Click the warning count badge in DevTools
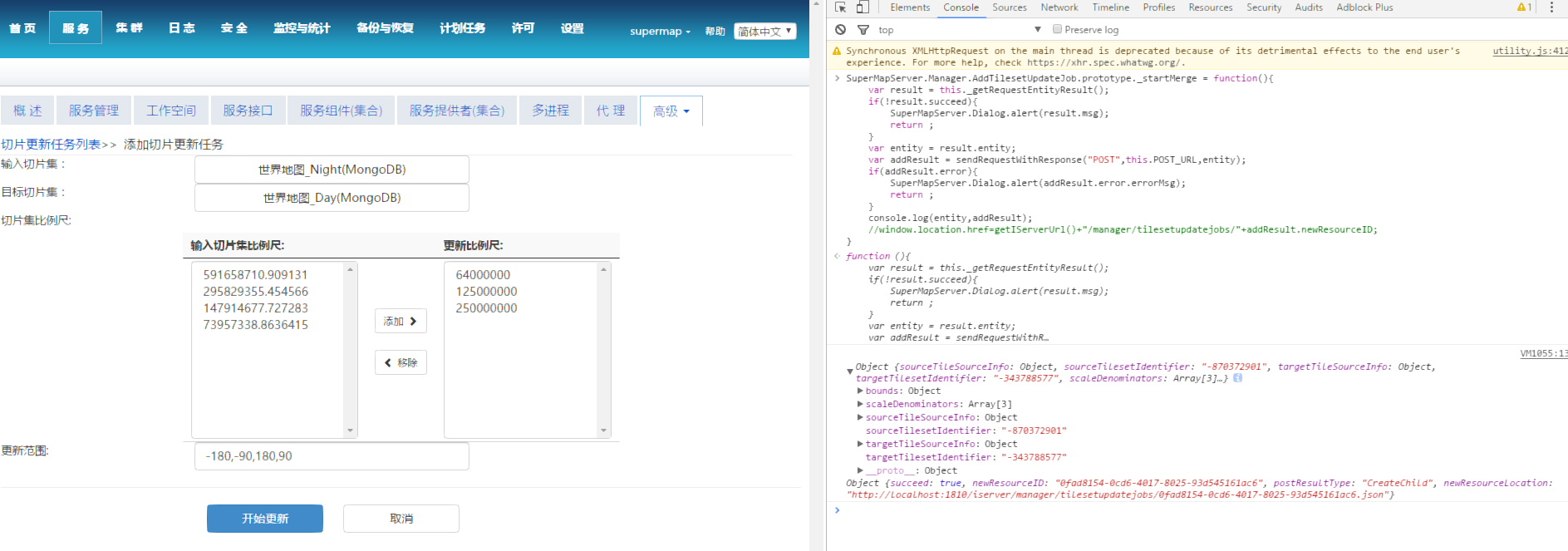1568x551 pixels. coord(1525,7)
